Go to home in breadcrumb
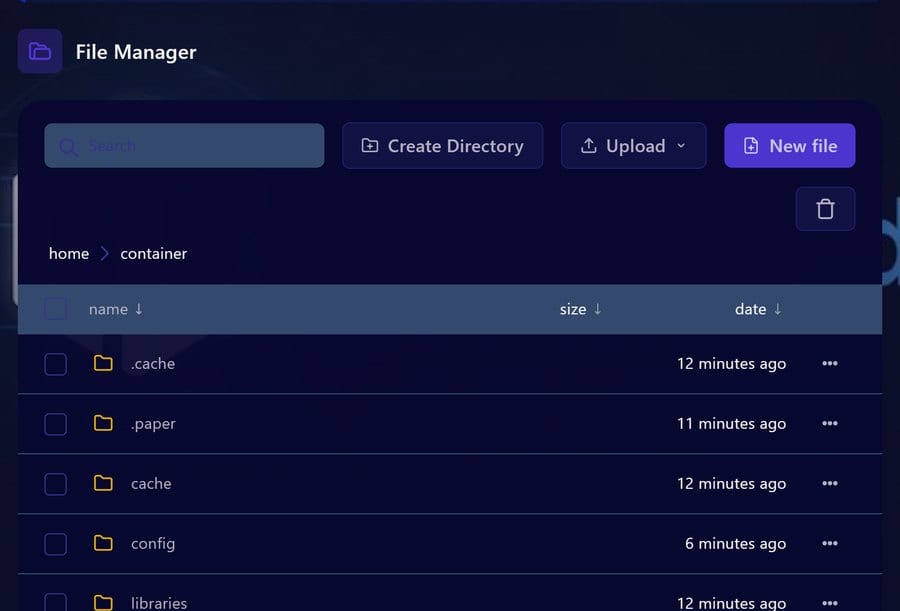 [69, 253]
